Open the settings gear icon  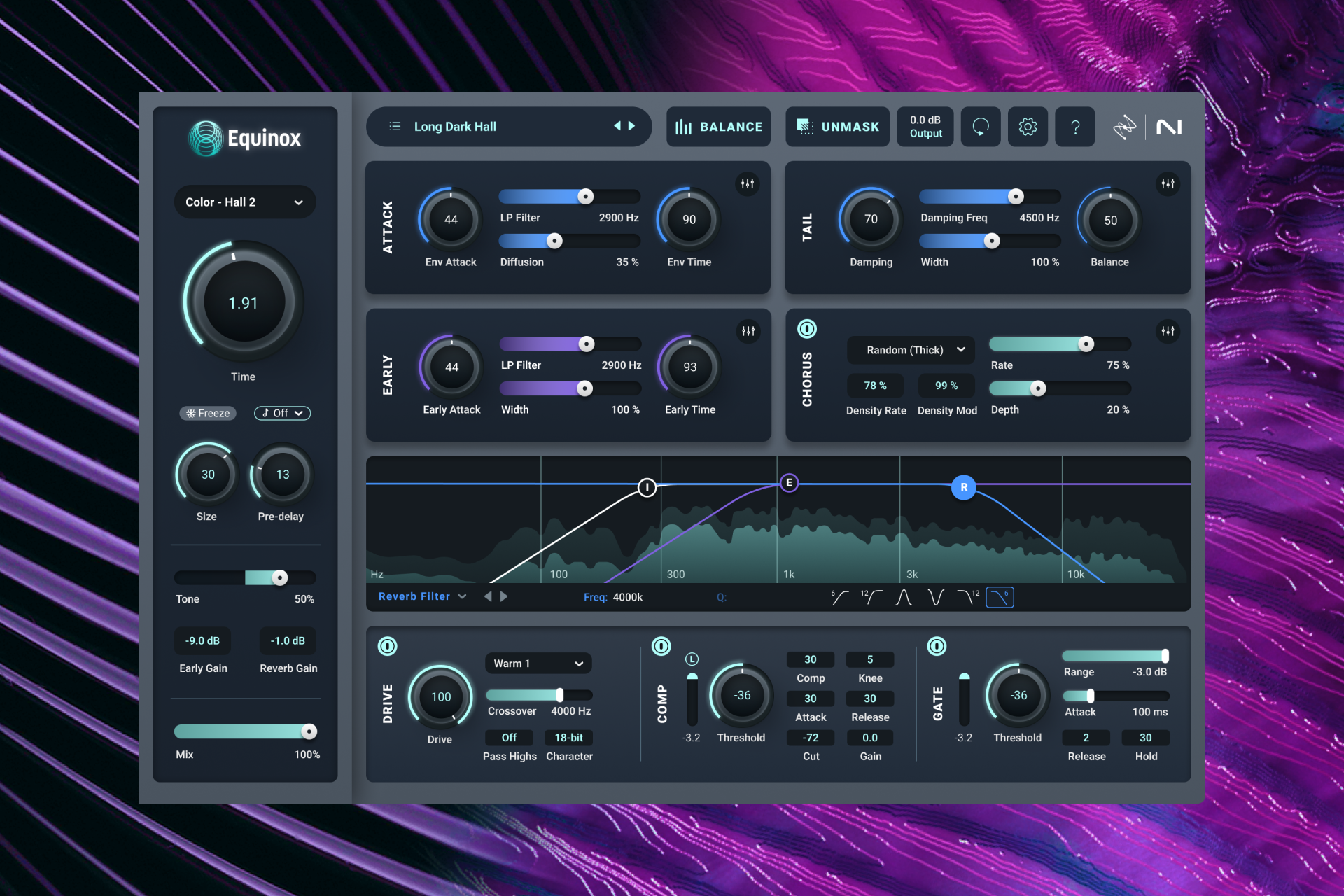(1028, 127)
